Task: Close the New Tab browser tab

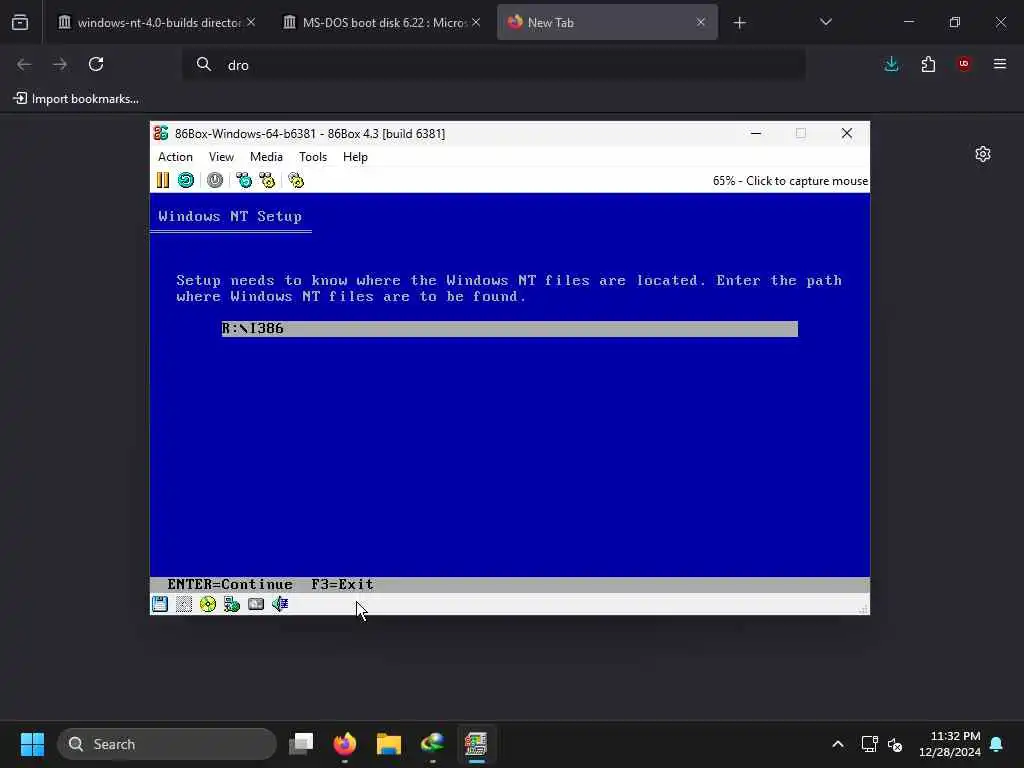Action: pyautogui.click(x=701, y=22)
